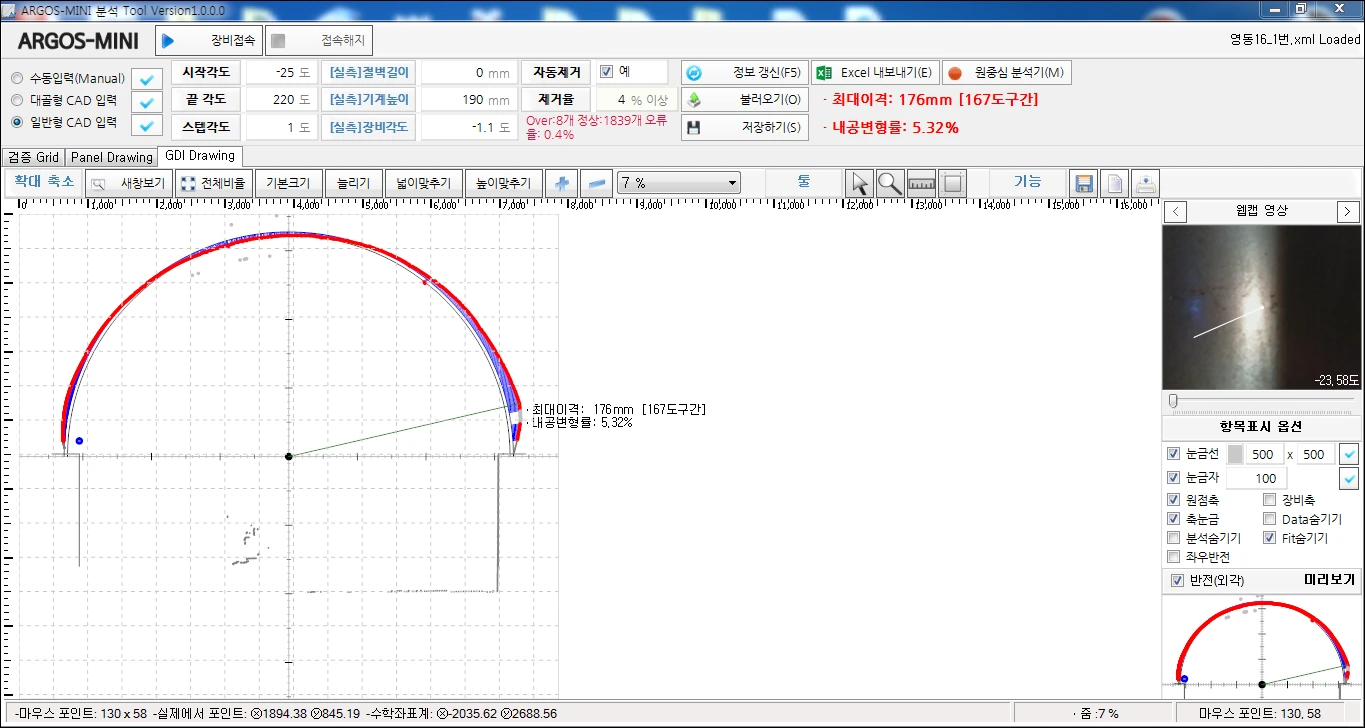Enable the 좌우반전 checkbox
The height and width of the screenshot is (728, 1365).
point(1174,557)
